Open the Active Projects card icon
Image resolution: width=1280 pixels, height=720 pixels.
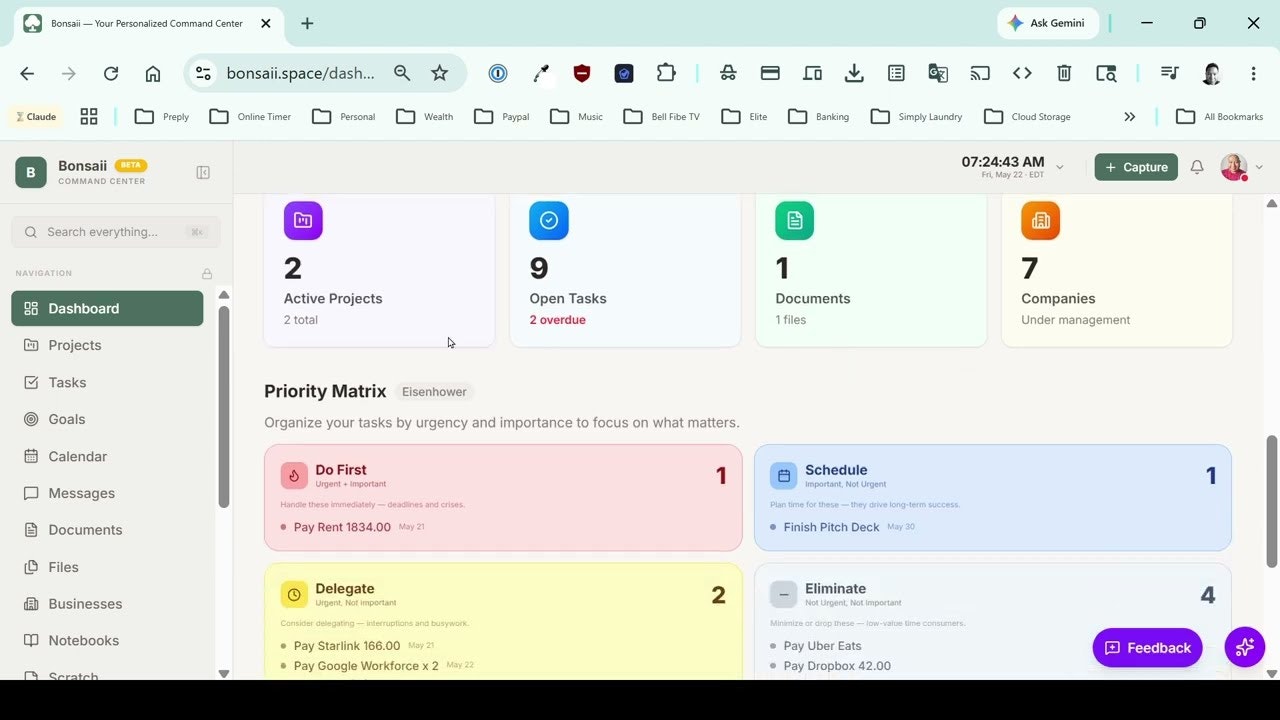303,221
